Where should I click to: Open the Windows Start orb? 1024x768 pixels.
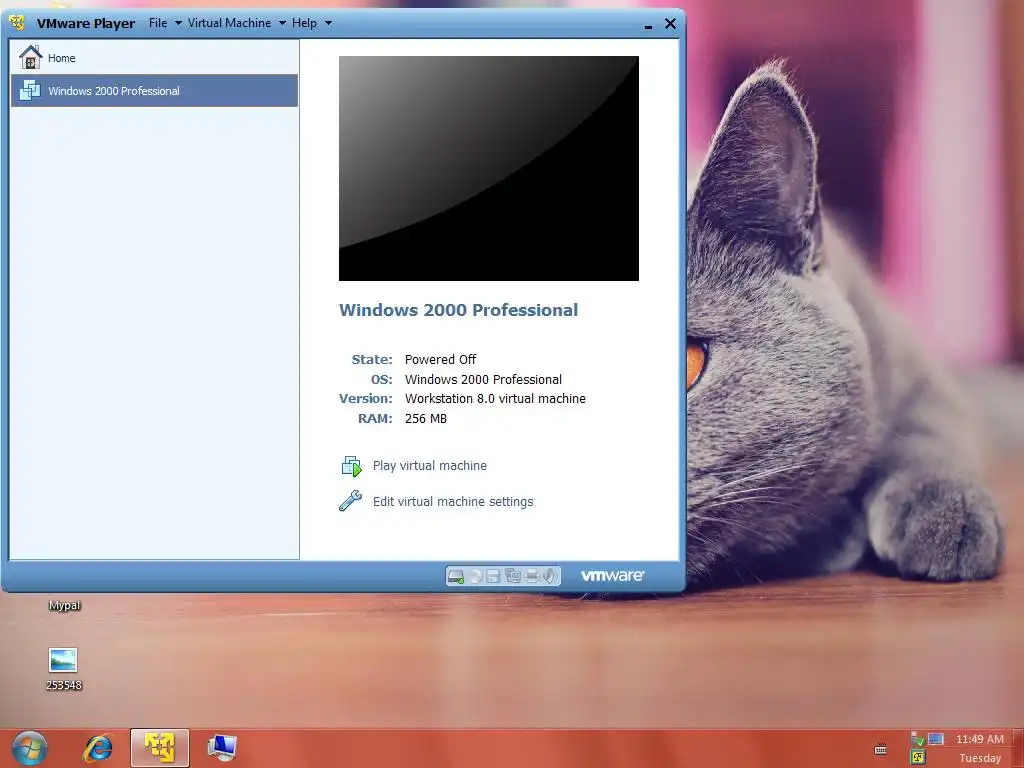[x=29, y=749]
